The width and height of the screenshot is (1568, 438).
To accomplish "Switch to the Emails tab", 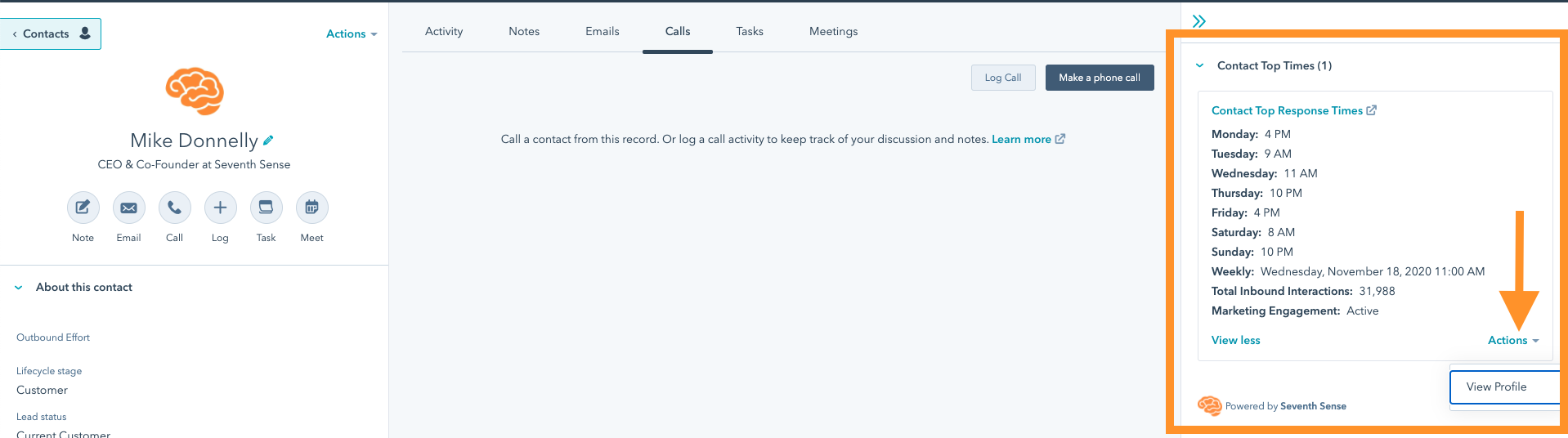I will pyautogui.click(x=603, y=31).
